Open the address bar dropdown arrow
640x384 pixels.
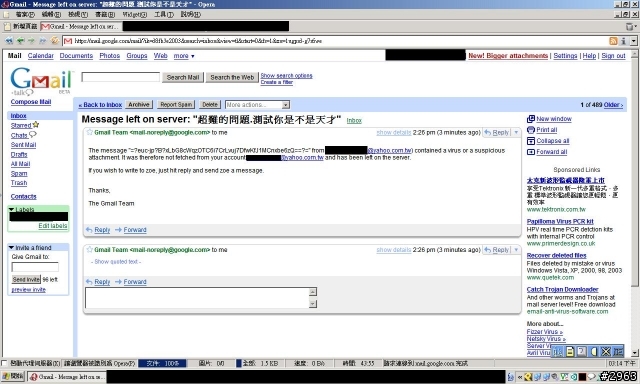tap(633, 41)
